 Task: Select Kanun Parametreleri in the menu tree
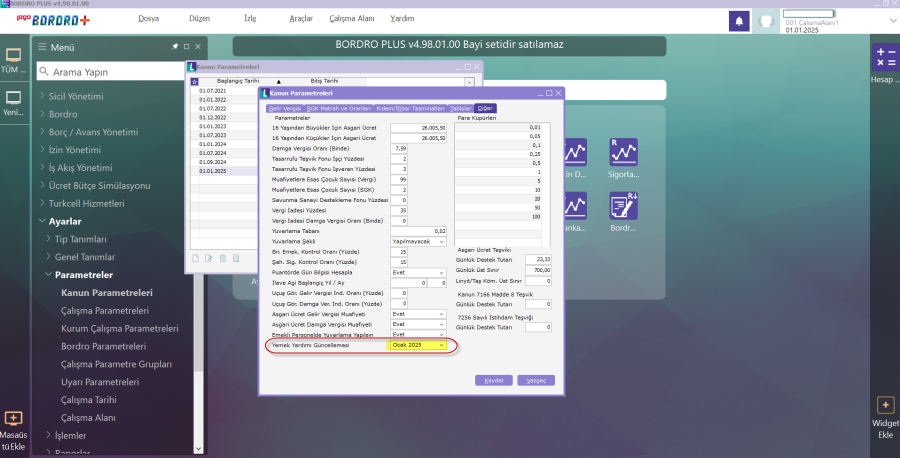(107, 293)
